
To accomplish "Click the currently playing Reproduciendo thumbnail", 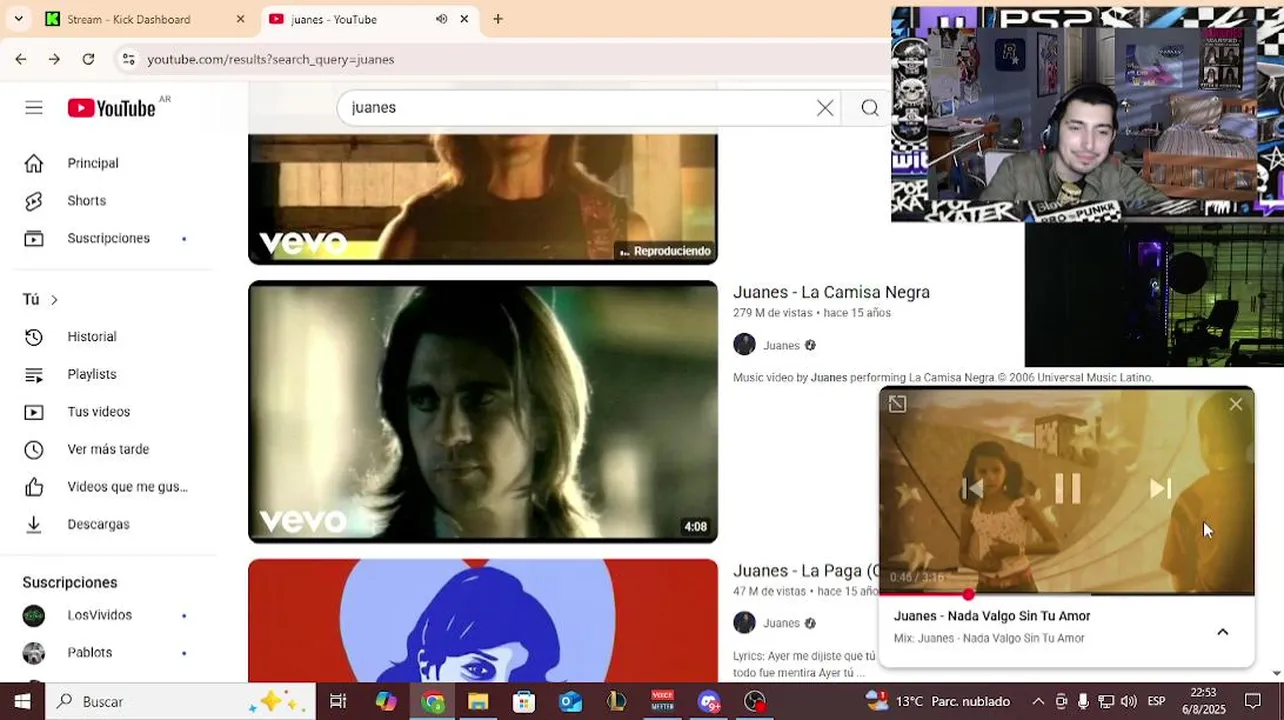I will click(x=483, y=198).
